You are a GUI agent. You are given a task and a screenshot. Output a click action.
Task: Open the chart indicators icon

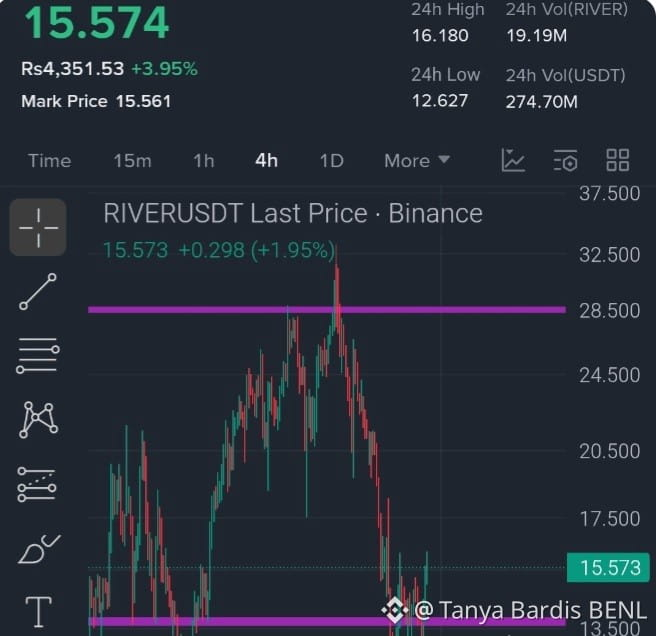513,160
